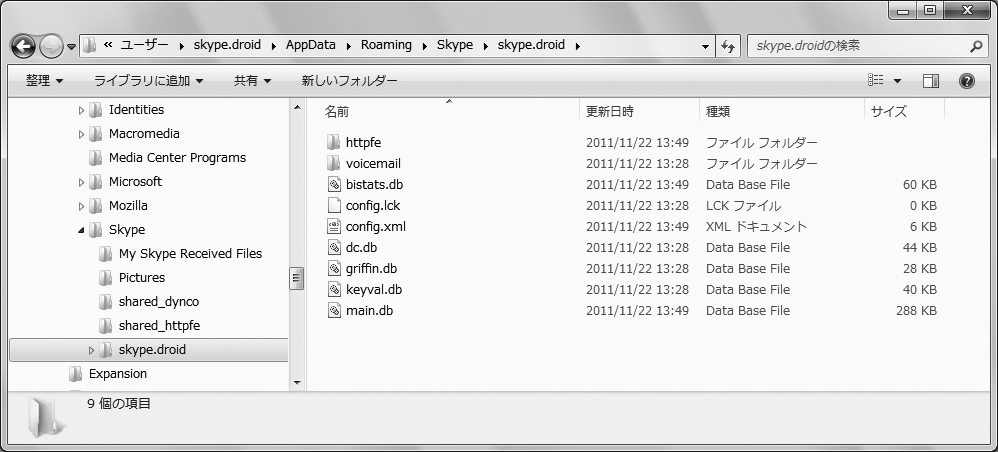Click the Roaming breadcrumb segment
Screen dimensions: 998x452
point(386,45)
